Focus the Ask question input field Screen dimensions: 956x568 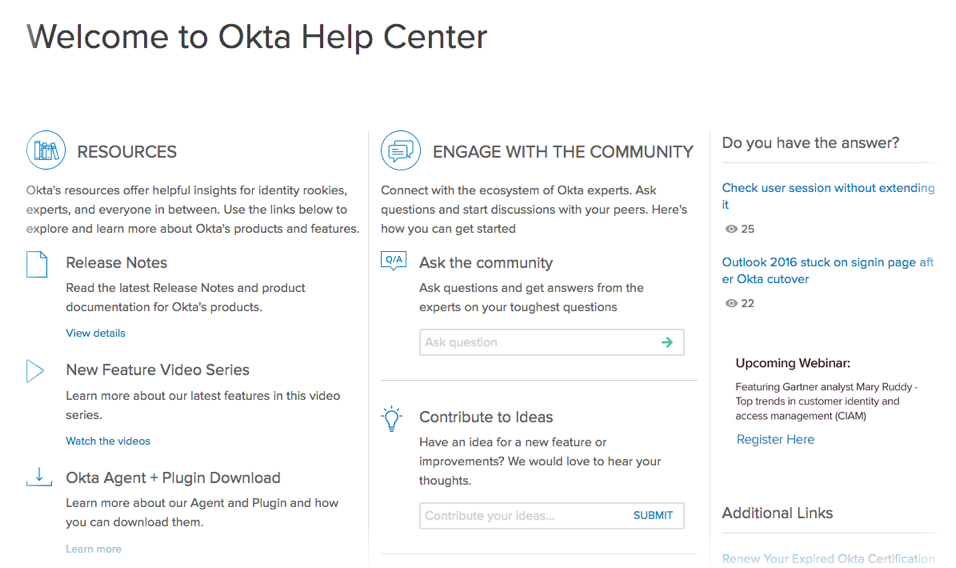(x=535, y=342)
